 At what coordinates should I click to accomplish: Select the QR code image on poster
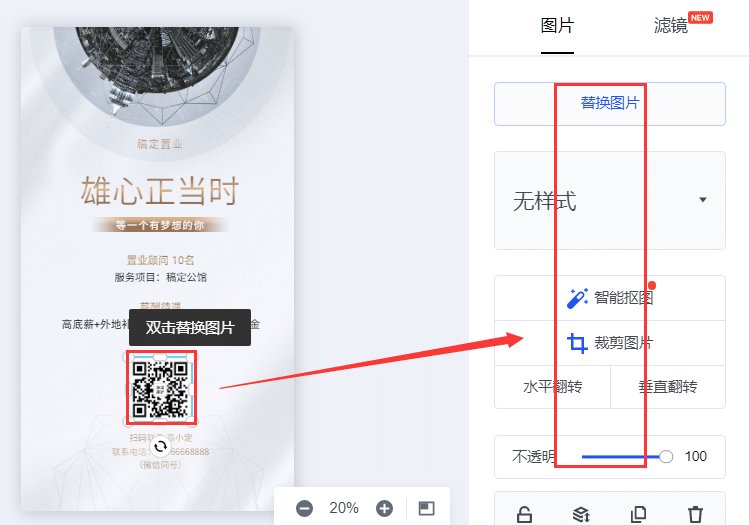click(x=161, y=387)
